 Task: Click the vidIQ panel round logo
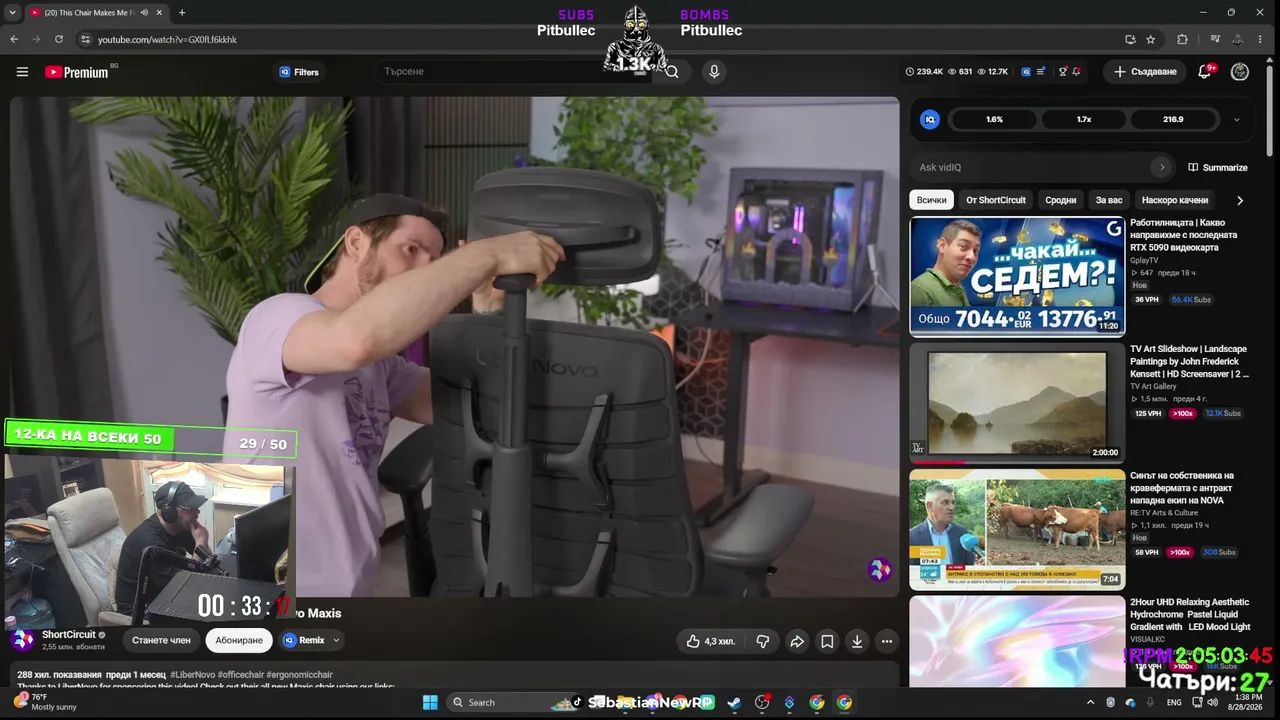tap(930, 119)
